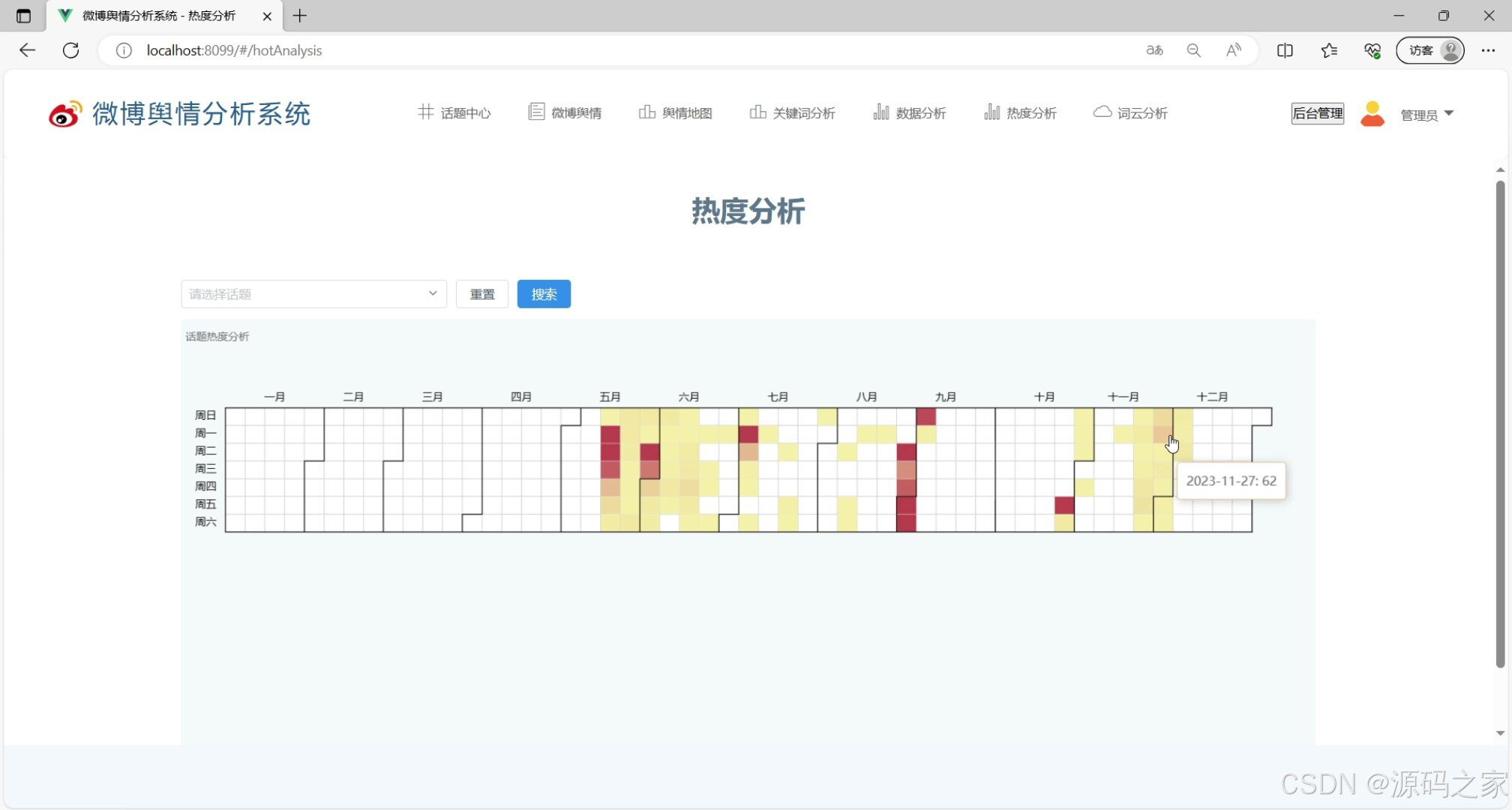Open the 后台管理 admin panel
The width and height of the screenshot is (1512, 810).
(x=1318, y=113)
